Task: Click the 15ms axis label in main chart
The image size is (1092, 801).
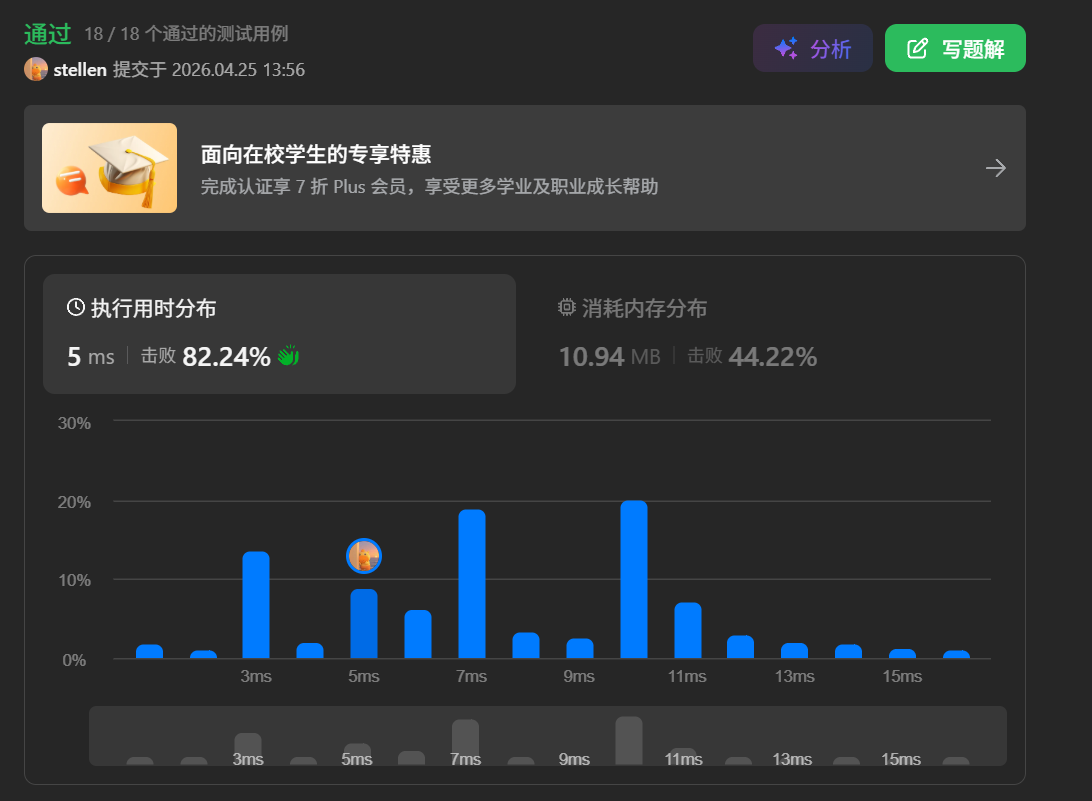Action: (902, 676)
